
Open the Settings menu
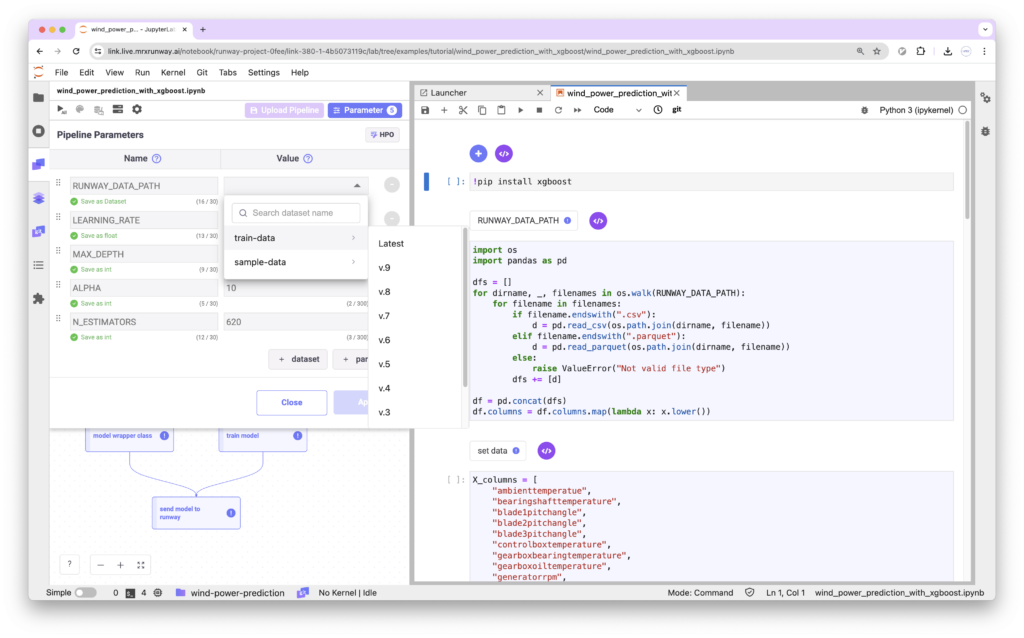click(263, 72)
